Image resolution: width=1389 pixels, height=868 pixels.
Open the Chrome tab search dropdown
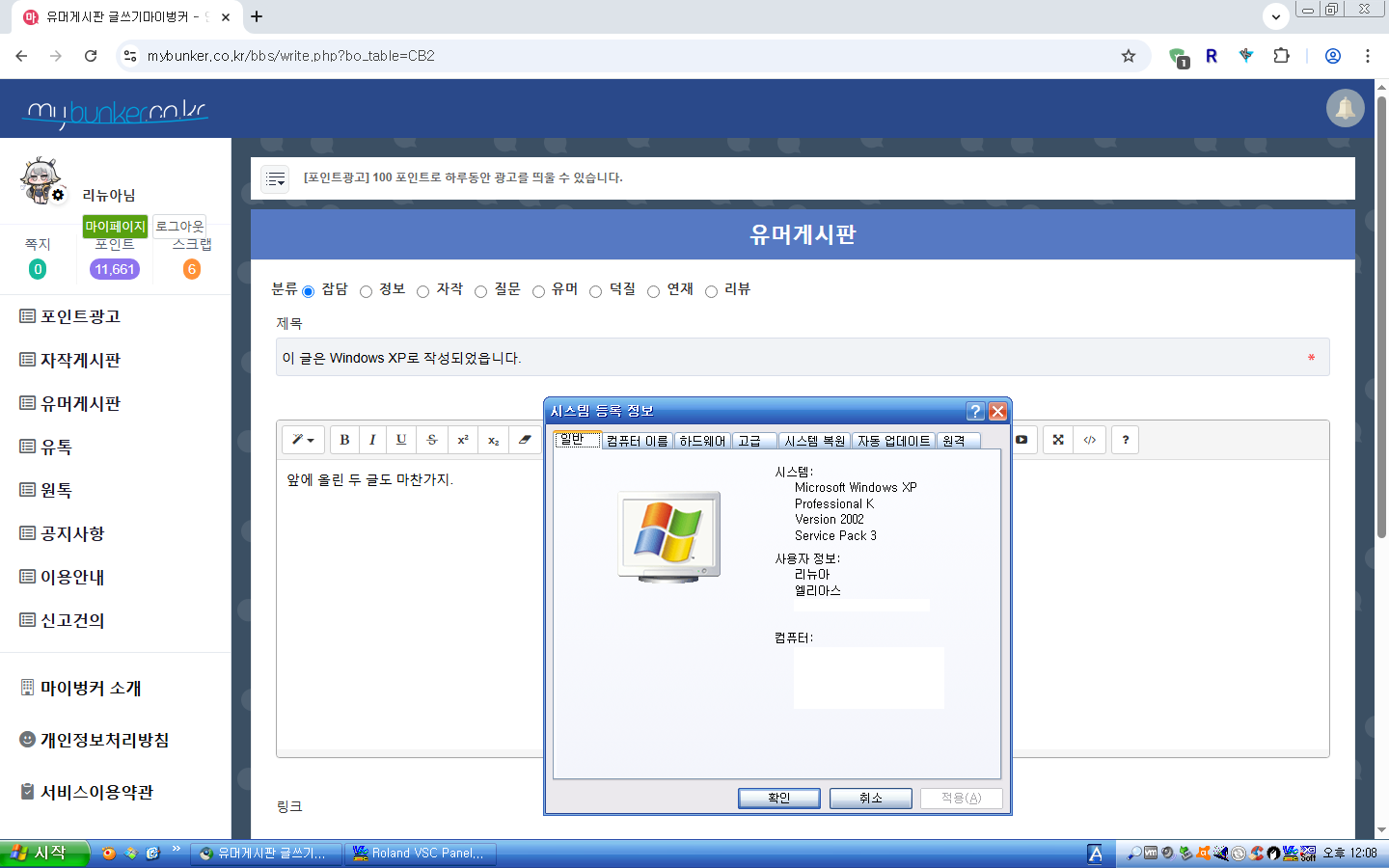1275,16
